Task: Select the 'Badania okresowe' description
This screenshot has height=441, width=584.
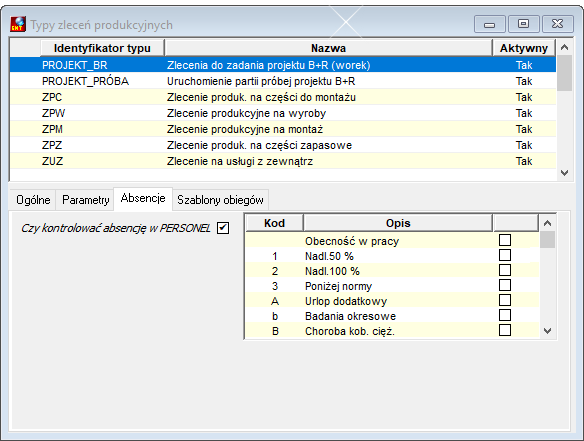Action: 350,316
